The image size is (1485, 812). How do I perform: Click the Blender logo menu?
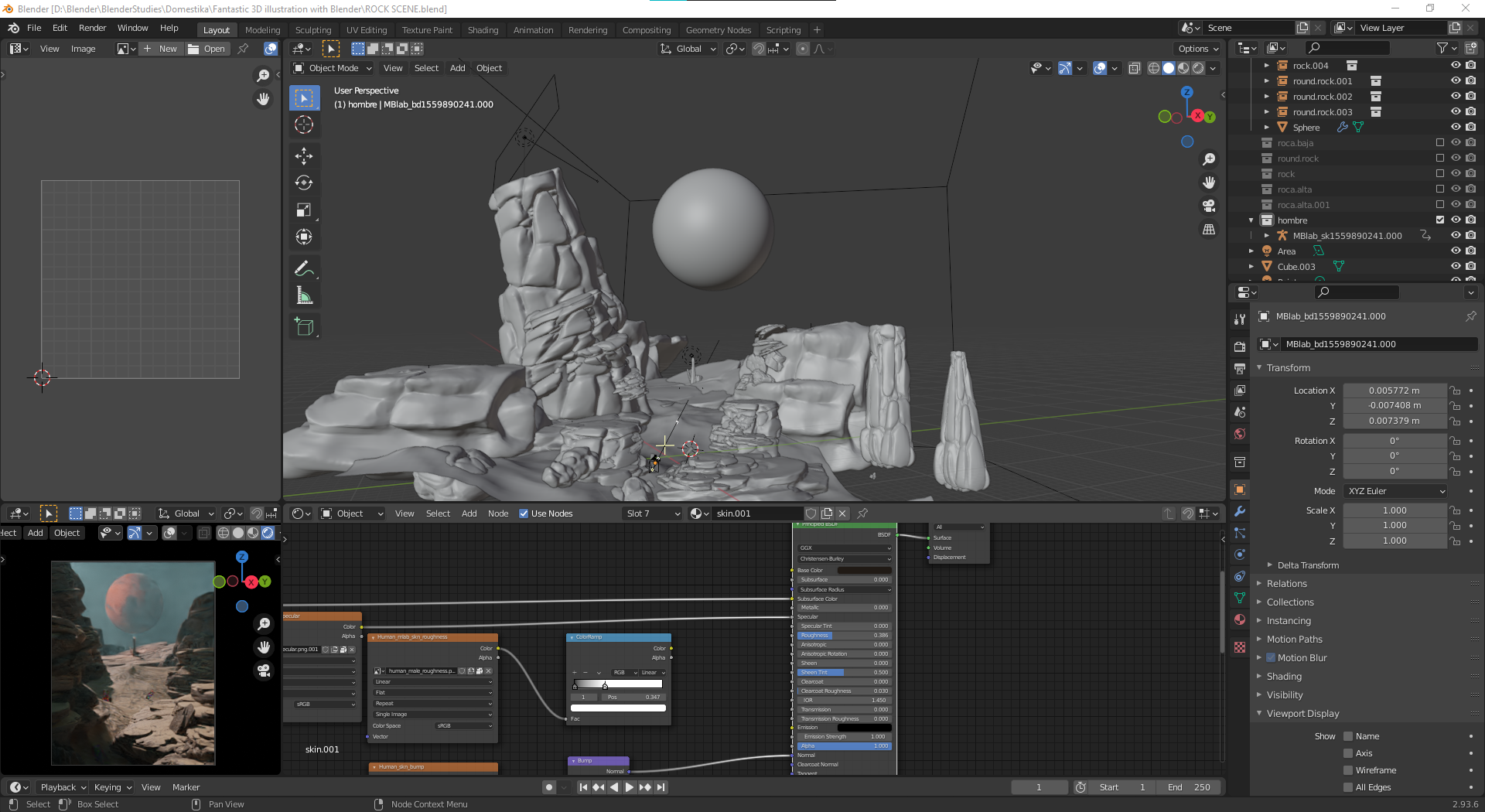[13, 28]
